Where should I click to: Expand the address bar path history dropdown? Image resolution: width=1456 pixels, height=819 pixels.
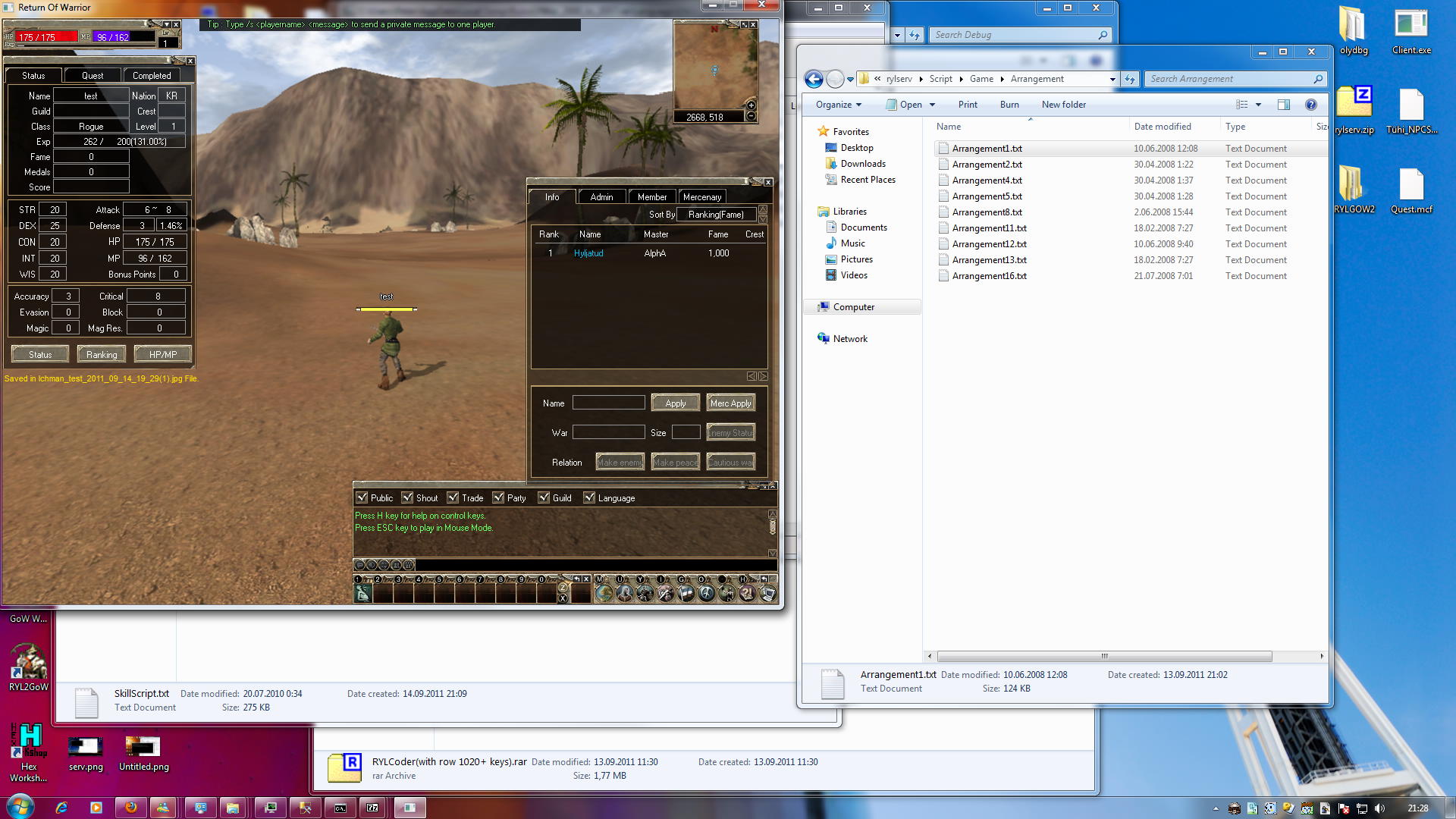(x=1112, y=79)
